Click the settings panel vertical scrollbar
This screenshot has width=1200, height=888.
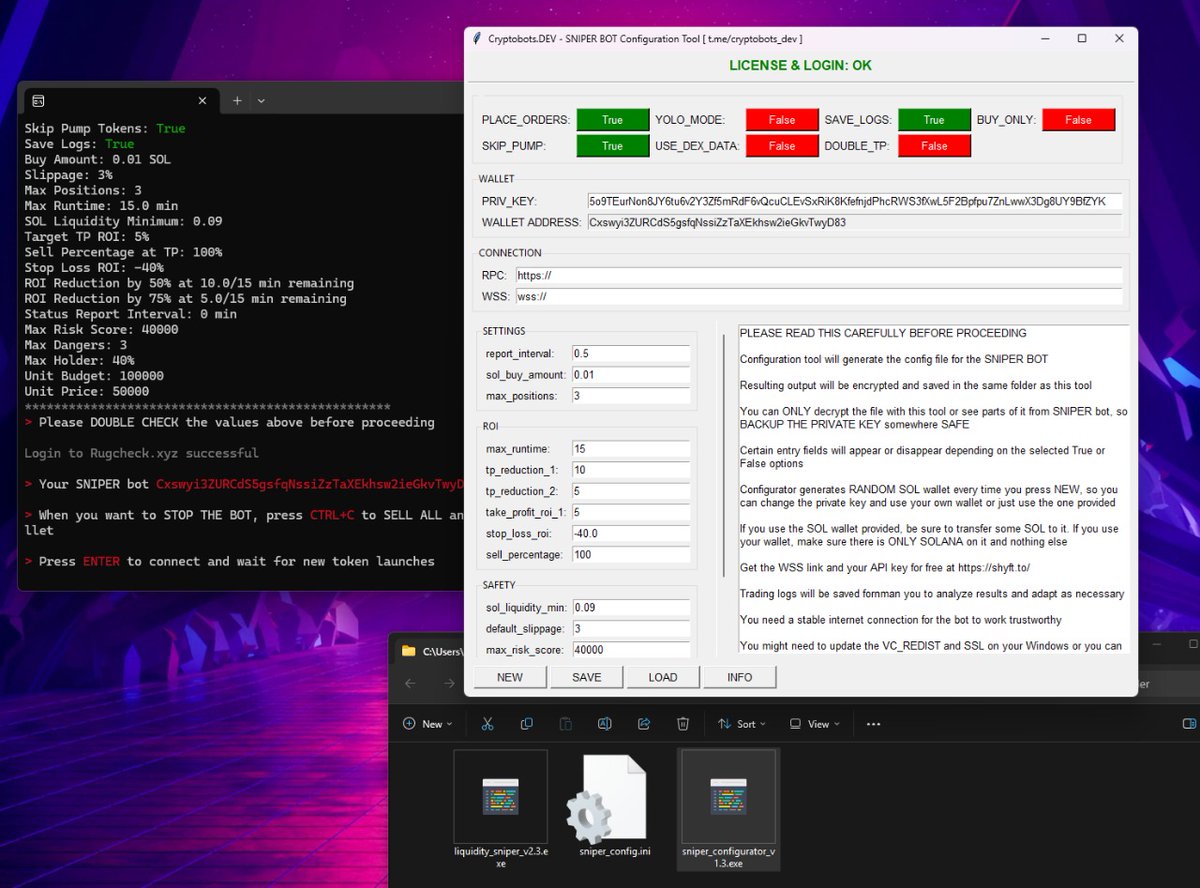pyautogui.click(x=724, y=455)
